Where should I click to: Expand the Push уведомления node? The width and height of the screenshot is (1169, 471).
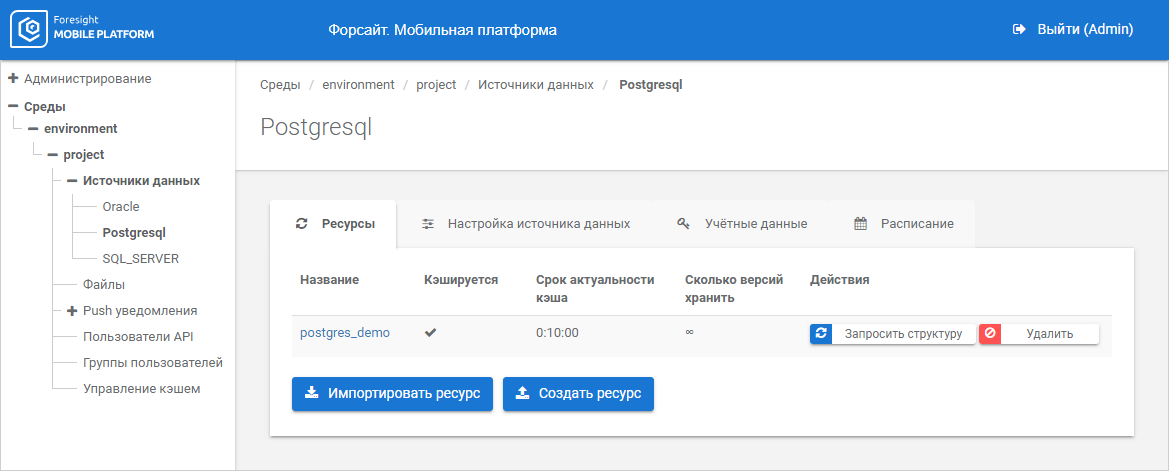(72, 311)
